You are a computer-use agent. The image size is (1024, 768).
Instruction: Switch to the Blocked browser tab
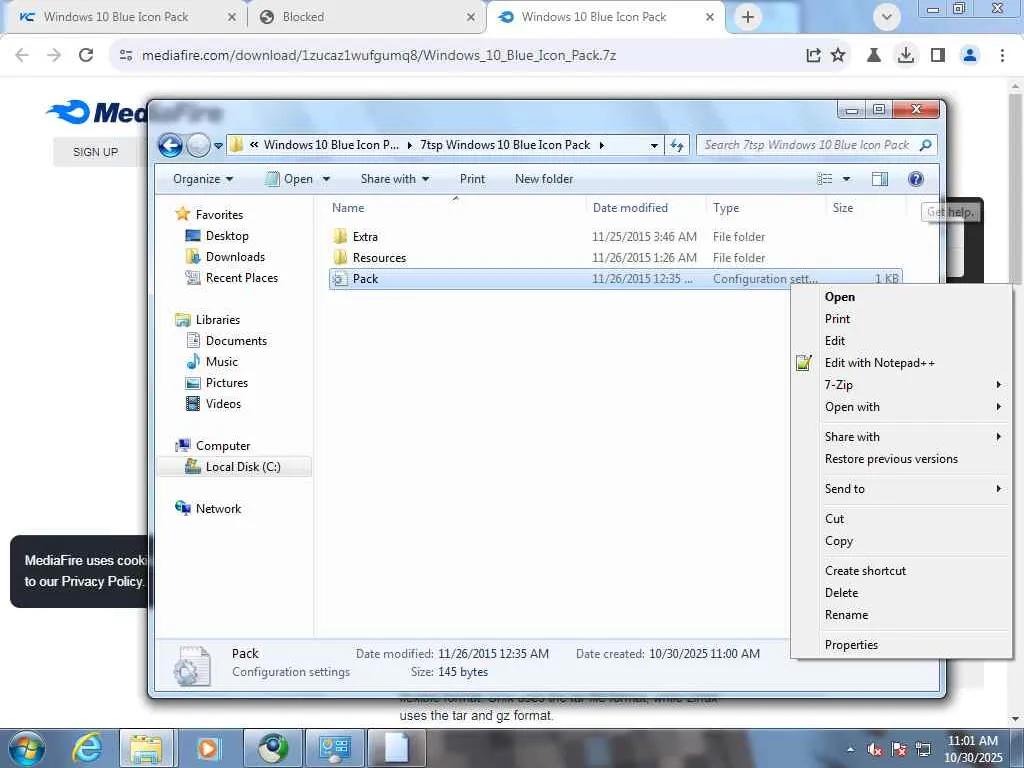click(x=366, y=17)
